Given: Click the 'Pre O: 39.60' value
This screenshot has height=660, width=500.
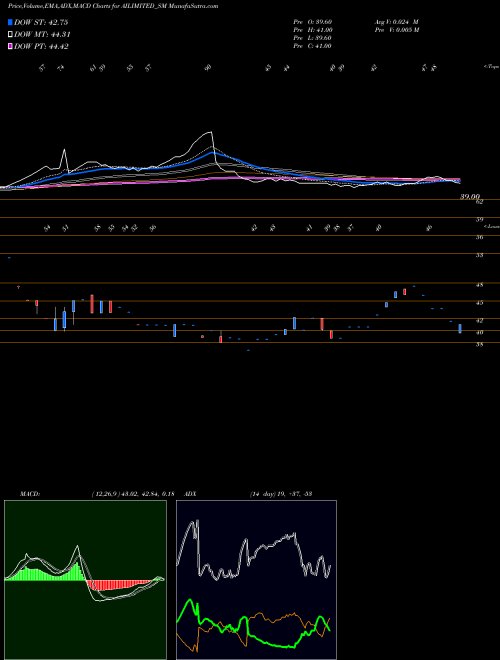Looking at the screenshot, I should click(313, 21).
